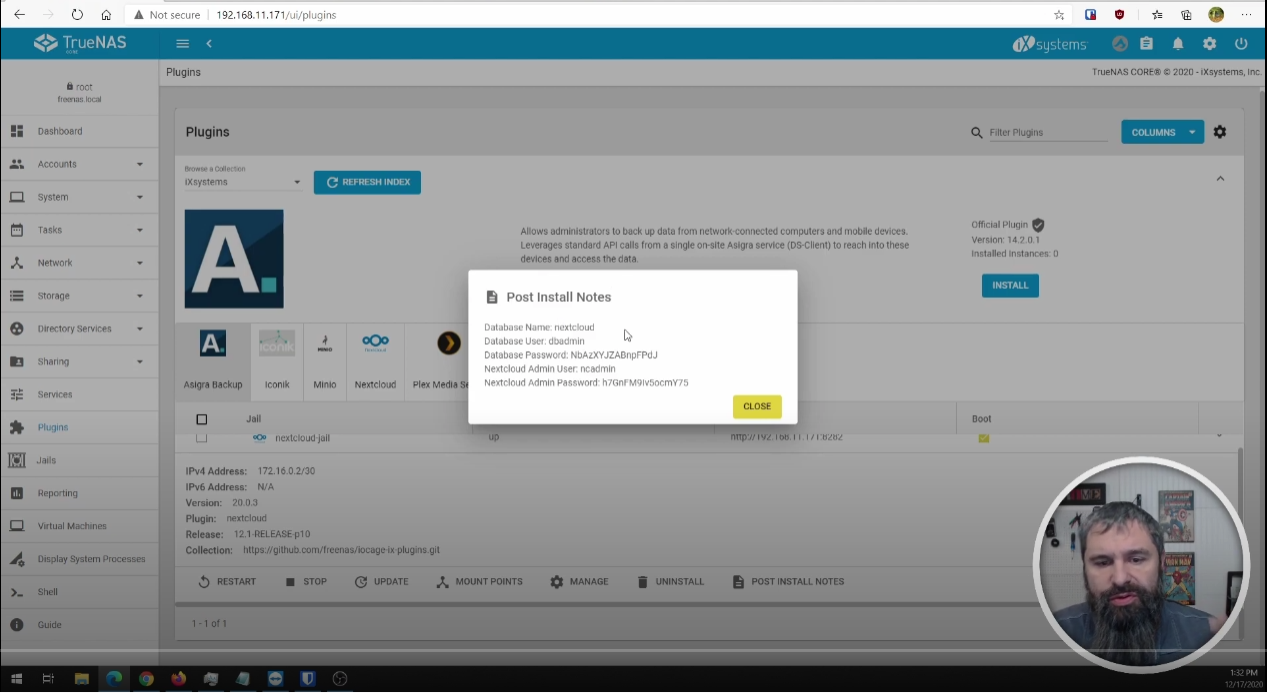Open Display System Processes

pyautogui.click(x=79, y=559)
